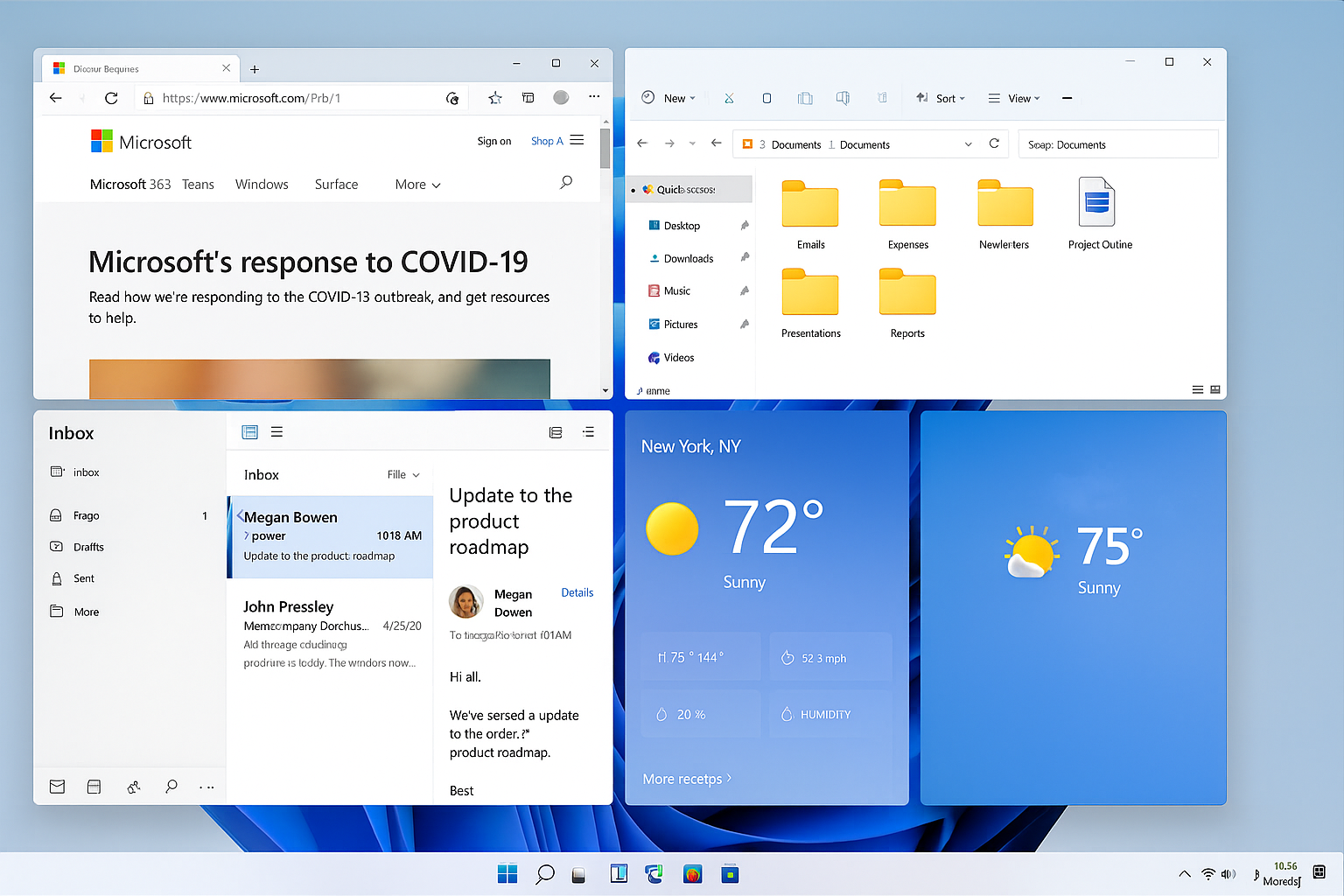This screenshot has height=896, width=1344.
Task: Expand the More menu on Microsoft site
Action: coord(417,185)
